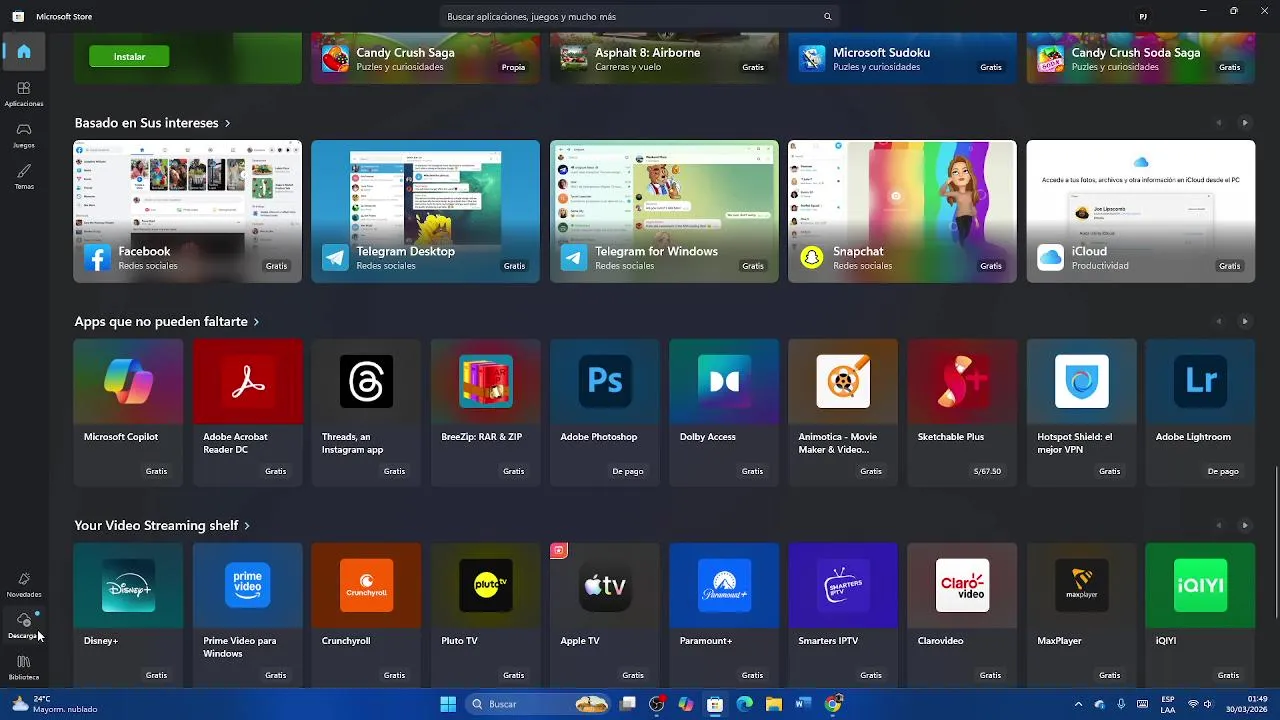Viewport: 1280px width, 720px height.
Task: Open Aplicaciones section in the sidebar
Action: click(x=24, y=94)
